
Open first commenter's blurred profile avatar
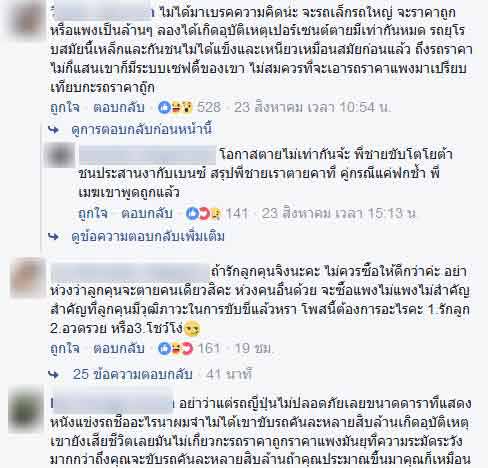coord(28,21)
